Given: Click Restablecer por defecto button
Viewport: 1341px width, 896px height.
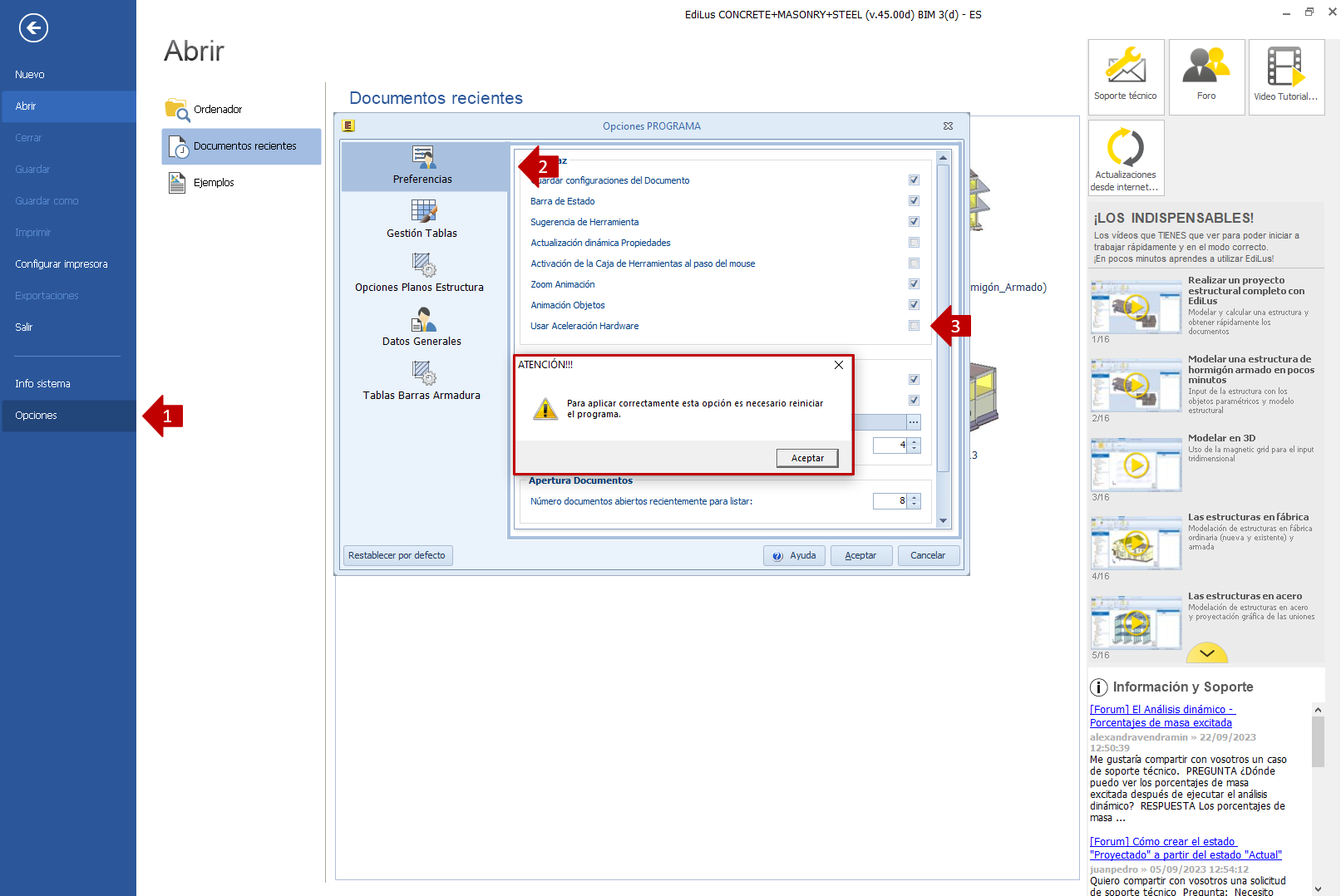Looking at the screenshot, I should [x=397, y=556].
